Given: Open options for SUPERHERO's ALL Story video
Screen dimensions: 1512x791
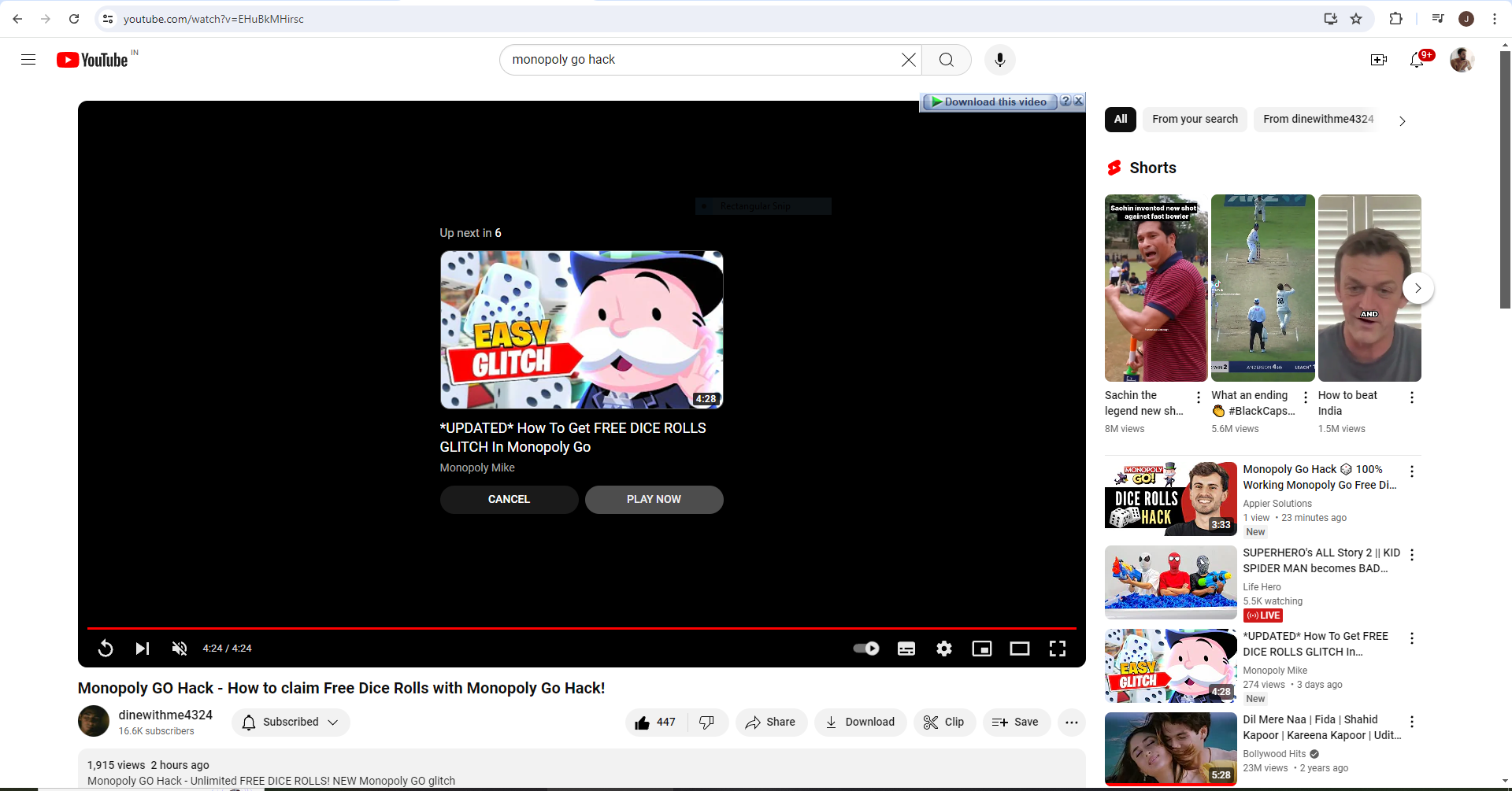Looking at the screenshot, I should pos(1412,555).
